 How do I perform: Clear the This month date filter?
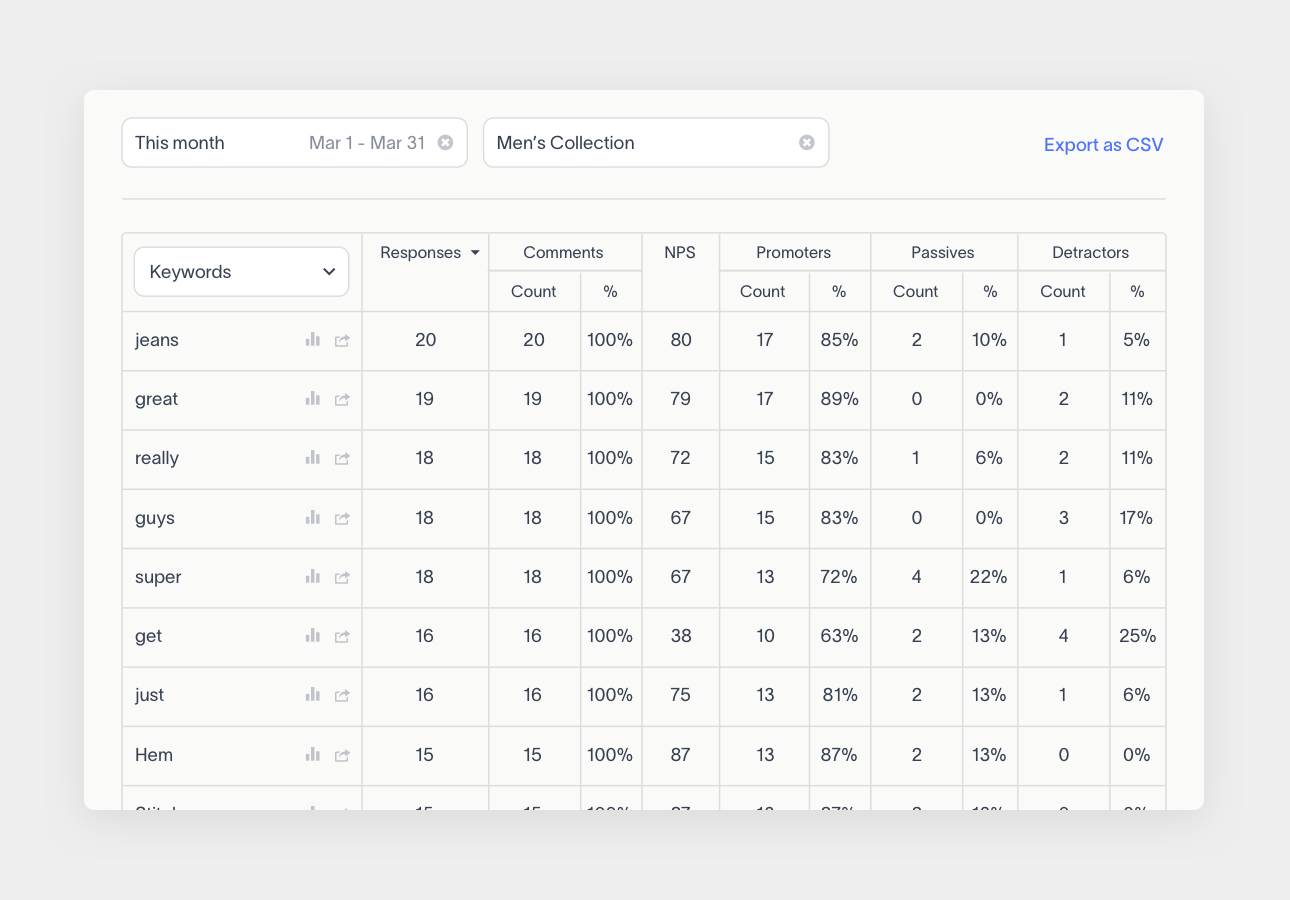[446, 143]
